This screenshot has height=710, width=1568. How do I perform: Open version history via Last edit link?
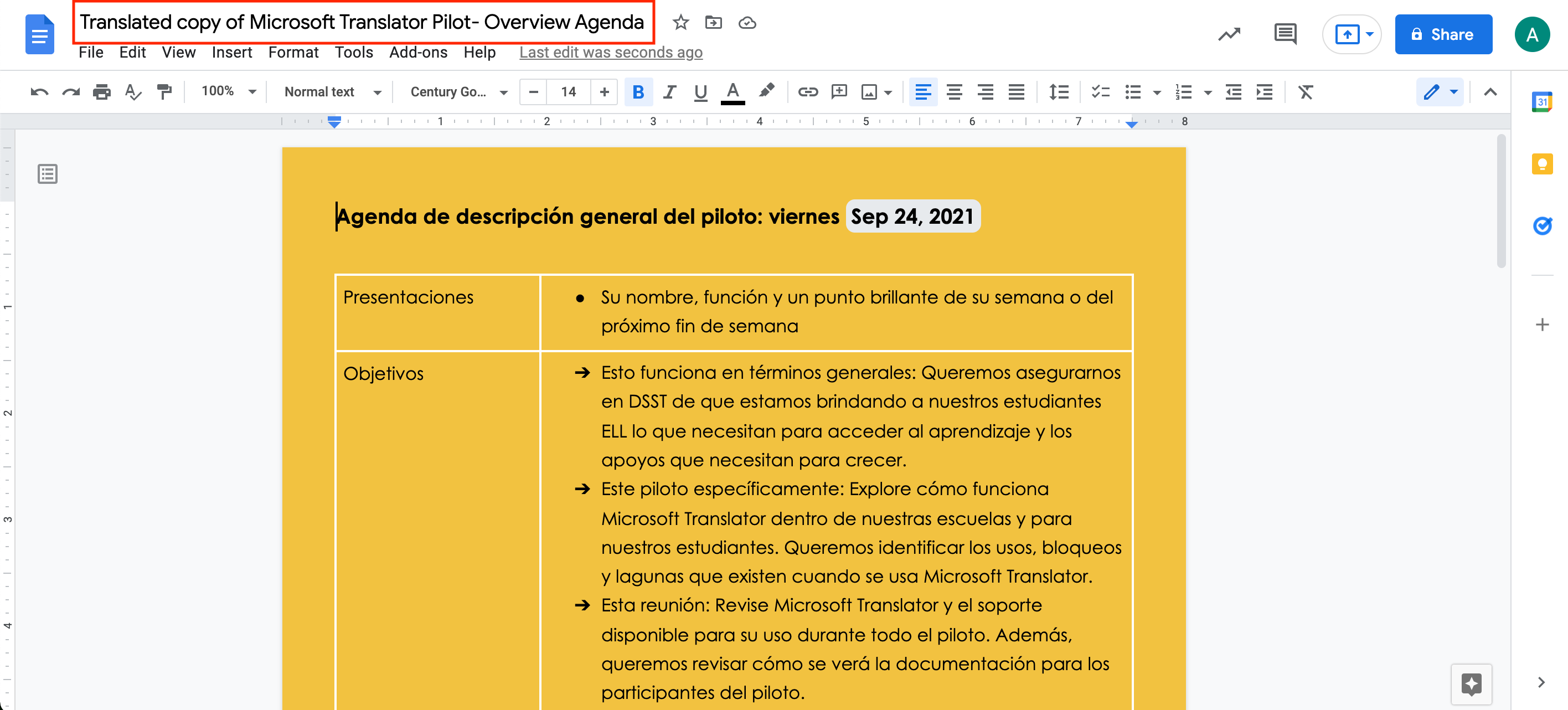point(611,53)
